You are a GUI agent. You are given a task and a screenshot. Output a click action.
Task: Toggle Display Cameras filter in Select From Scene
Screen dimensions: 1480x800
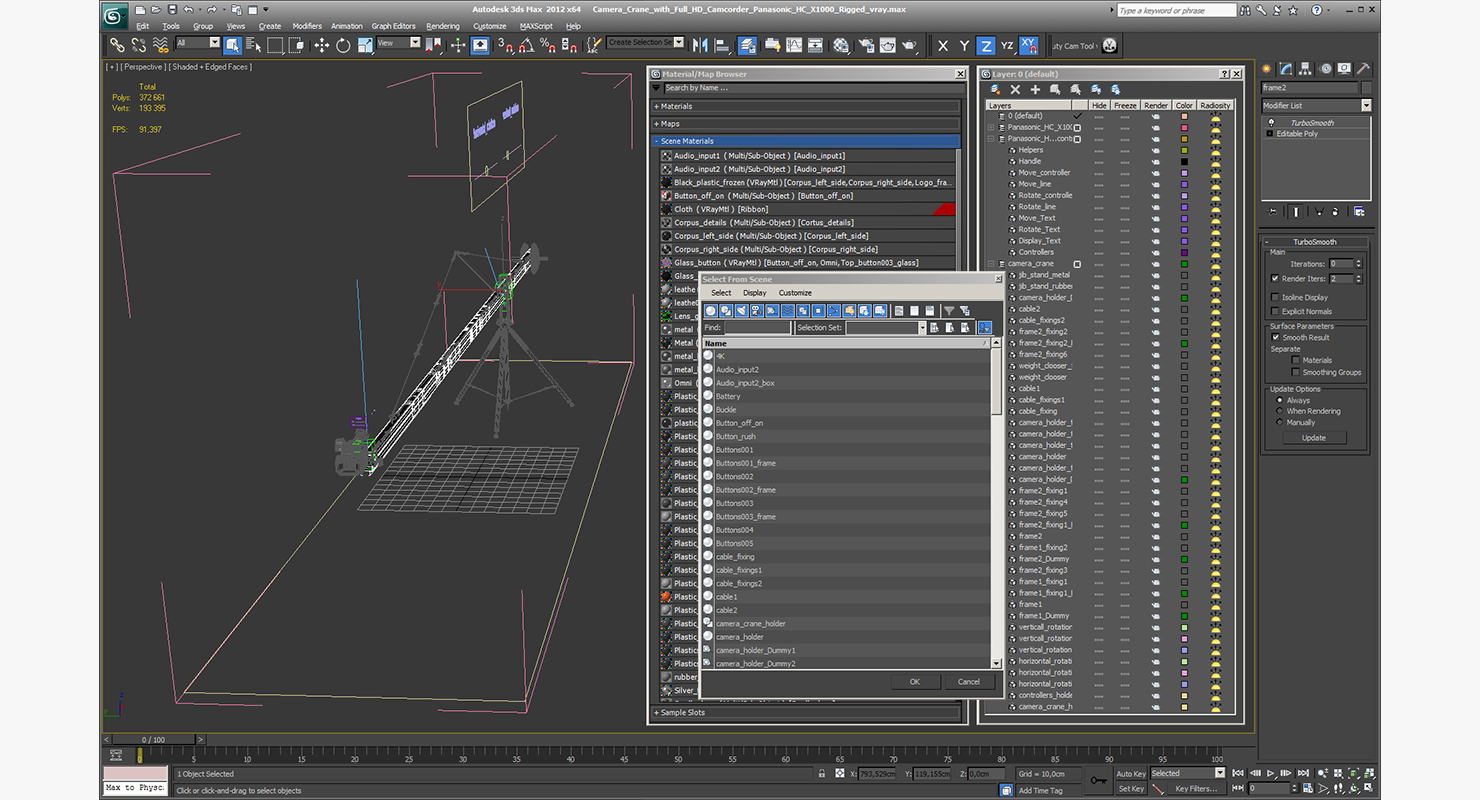click(757, 311)
